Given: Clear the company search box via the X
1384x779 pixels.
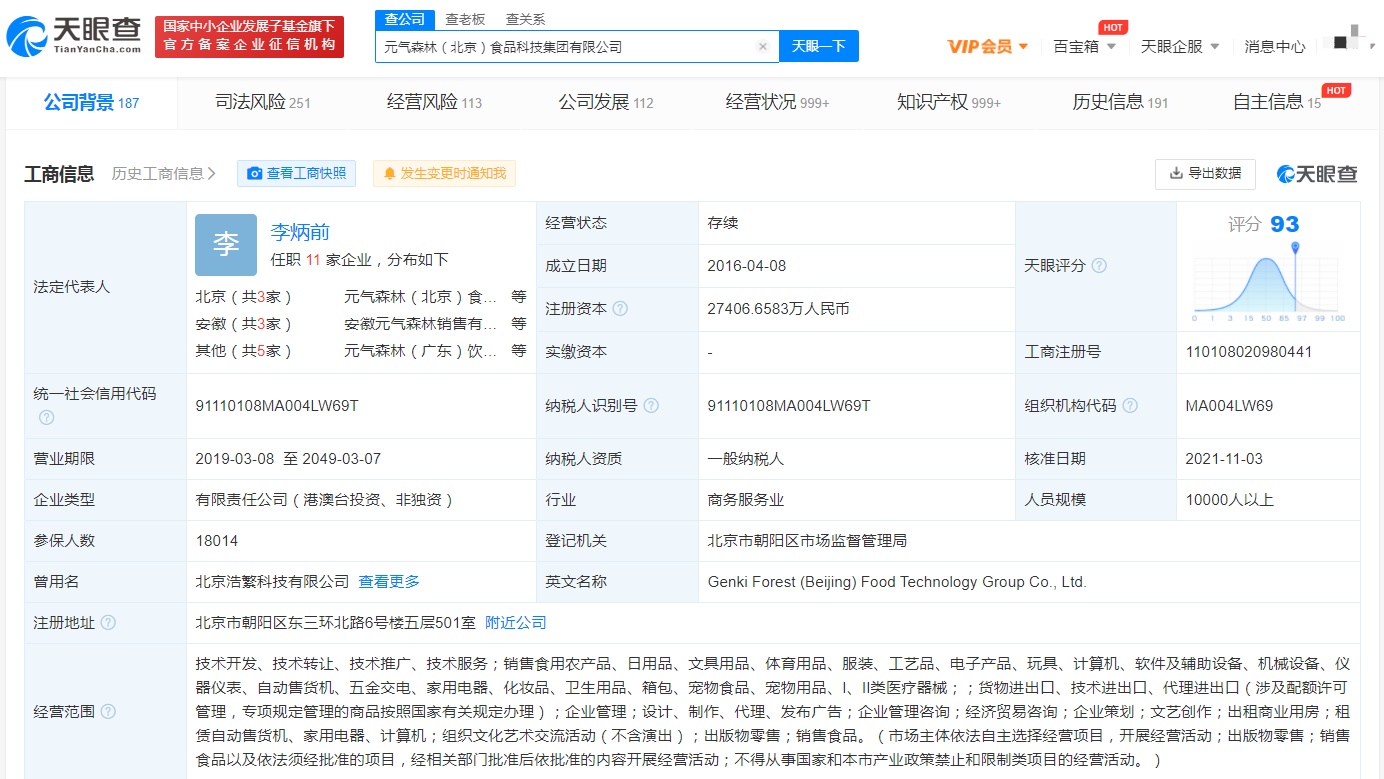Looking at the screenshot, I should [763, 46].
